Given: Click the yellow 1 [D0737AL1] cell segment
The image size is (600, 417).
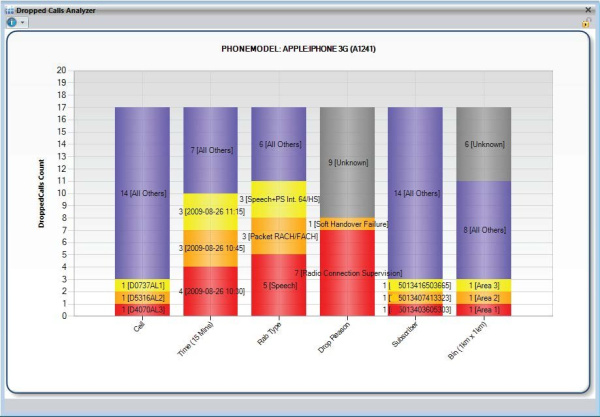Looking at the screenshot, I should [x=141, y=285].
